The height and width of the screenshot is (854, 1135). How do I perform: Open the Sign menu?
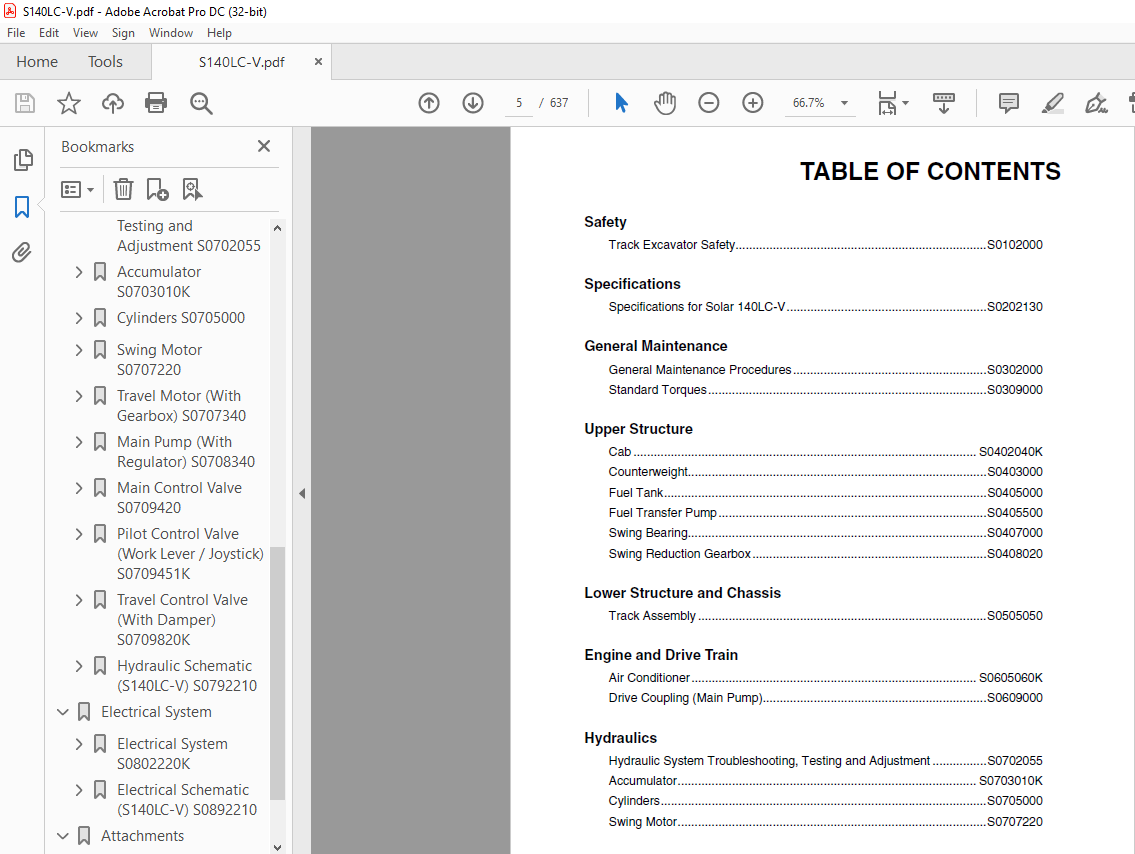123,33
